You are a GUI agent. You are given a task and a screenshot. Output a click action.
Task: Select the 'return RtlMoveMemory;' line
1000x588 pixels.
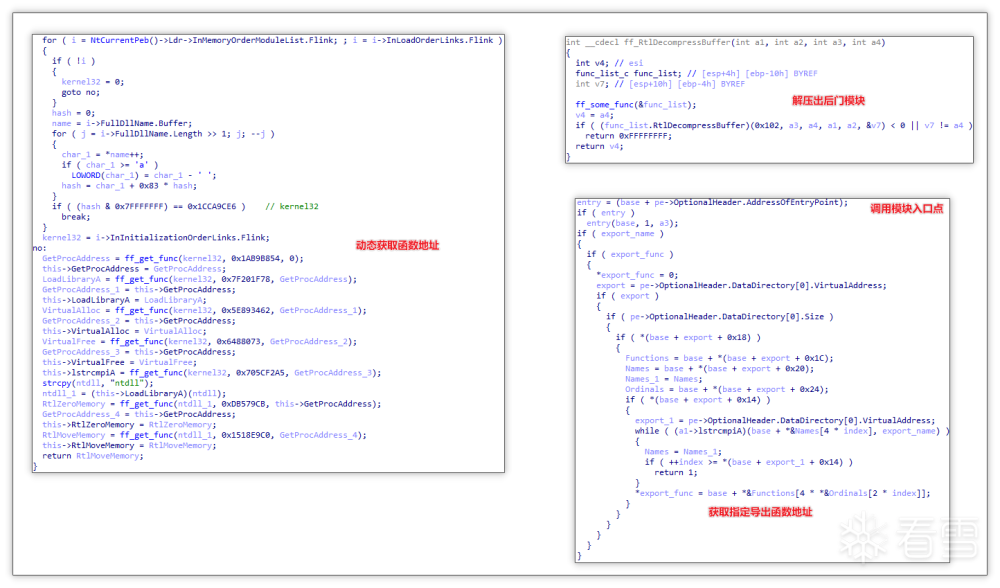[x=93, y=456]
